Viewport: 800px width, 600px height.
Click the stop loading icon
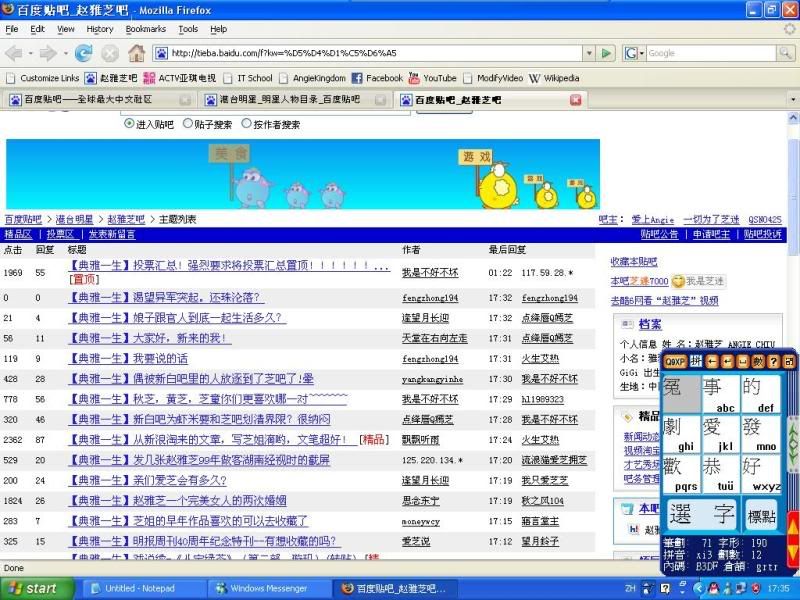(110, 53)
